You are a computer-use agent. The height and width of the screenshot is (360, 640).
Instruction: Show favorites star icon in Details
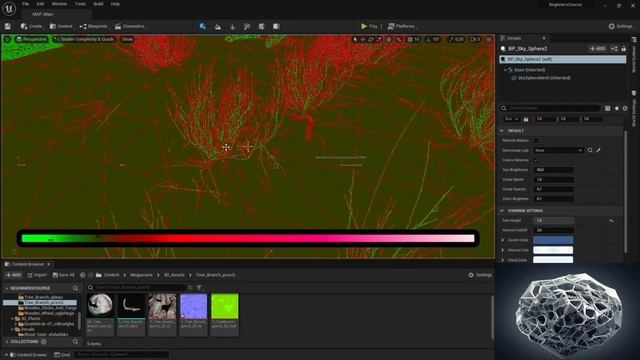pyautogui.click(x=616, y=108)
